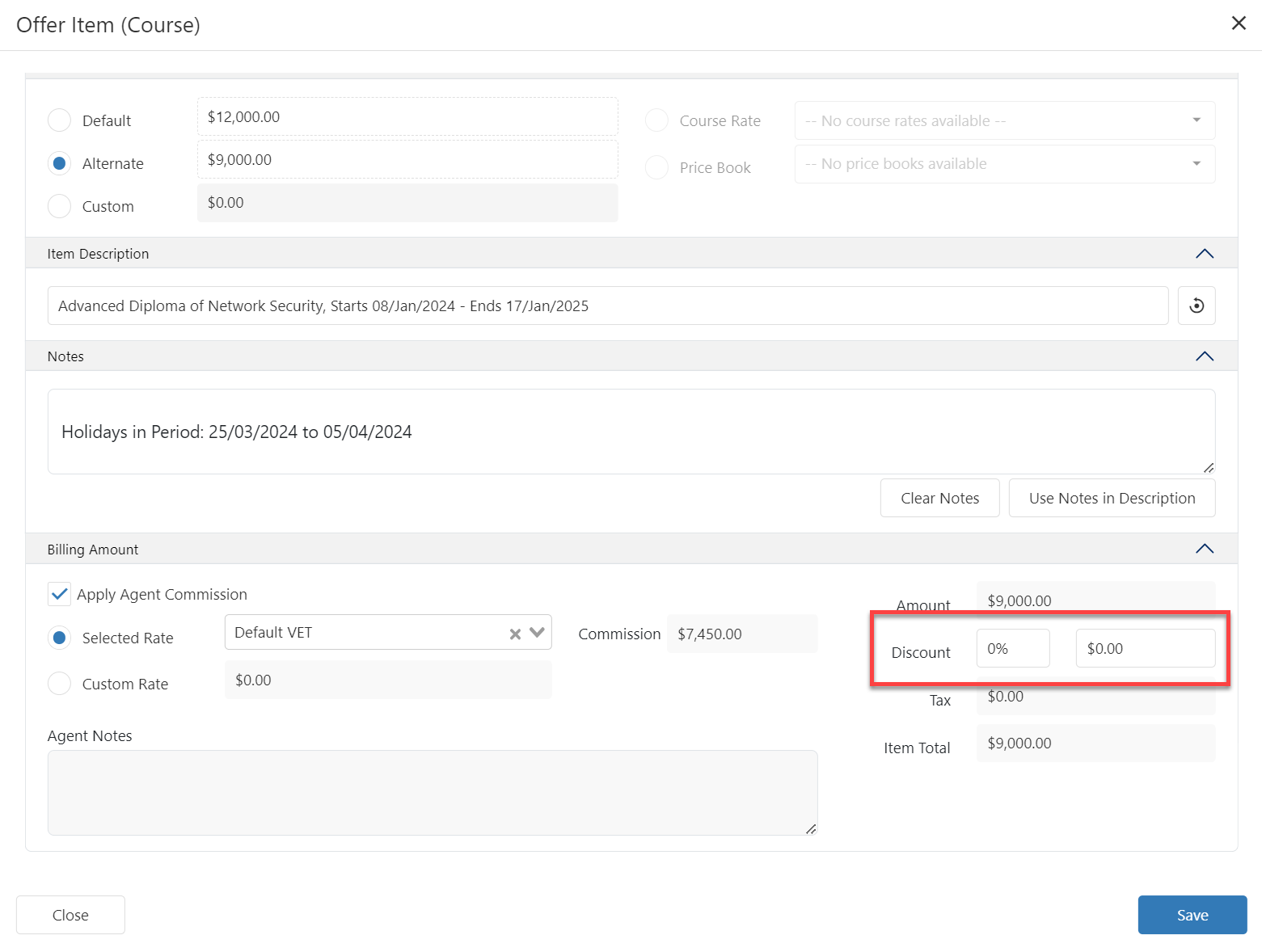The height and width of the screenshot is (952, 1262).
Task: Select the Custom price radio button
Action: pos(60,206)
